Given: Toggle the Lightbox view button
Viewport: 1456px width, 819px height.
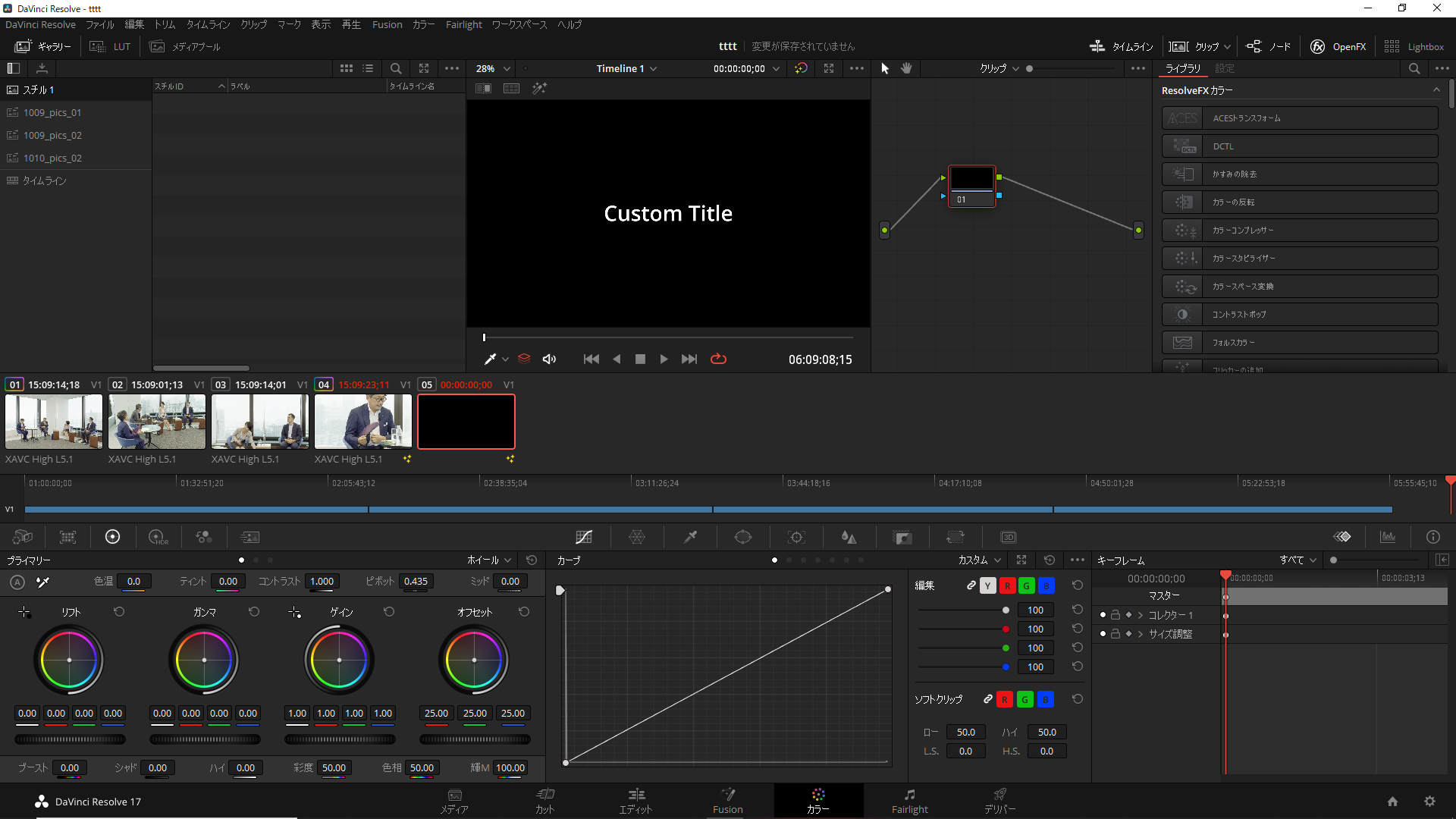Looking at the screenshot, I should coord(1414,46).
